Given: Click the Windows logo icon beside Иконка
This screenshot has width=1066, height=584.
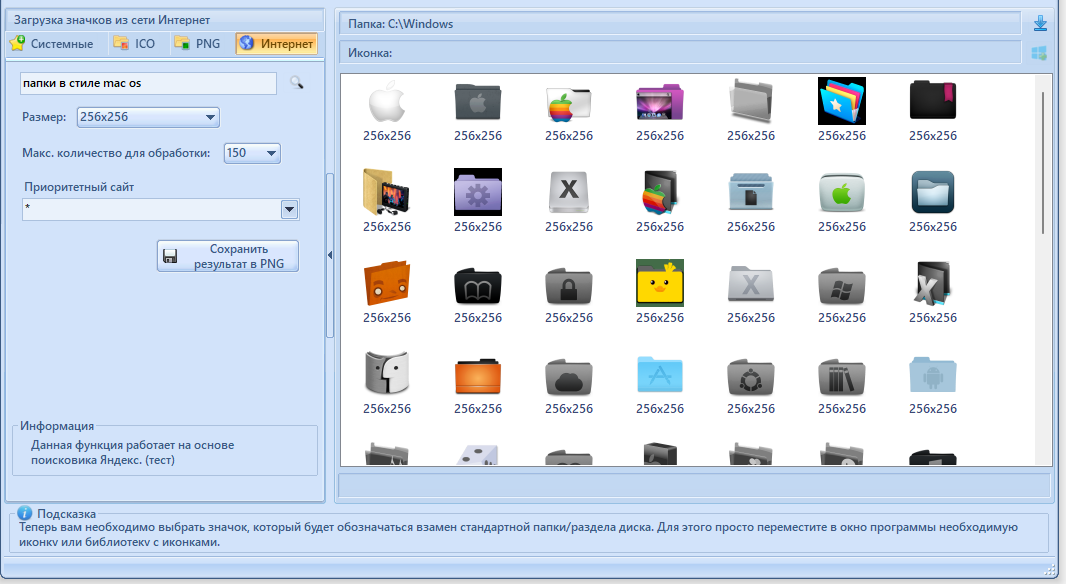Looking at the screenshot, I should pos(1039,53).
